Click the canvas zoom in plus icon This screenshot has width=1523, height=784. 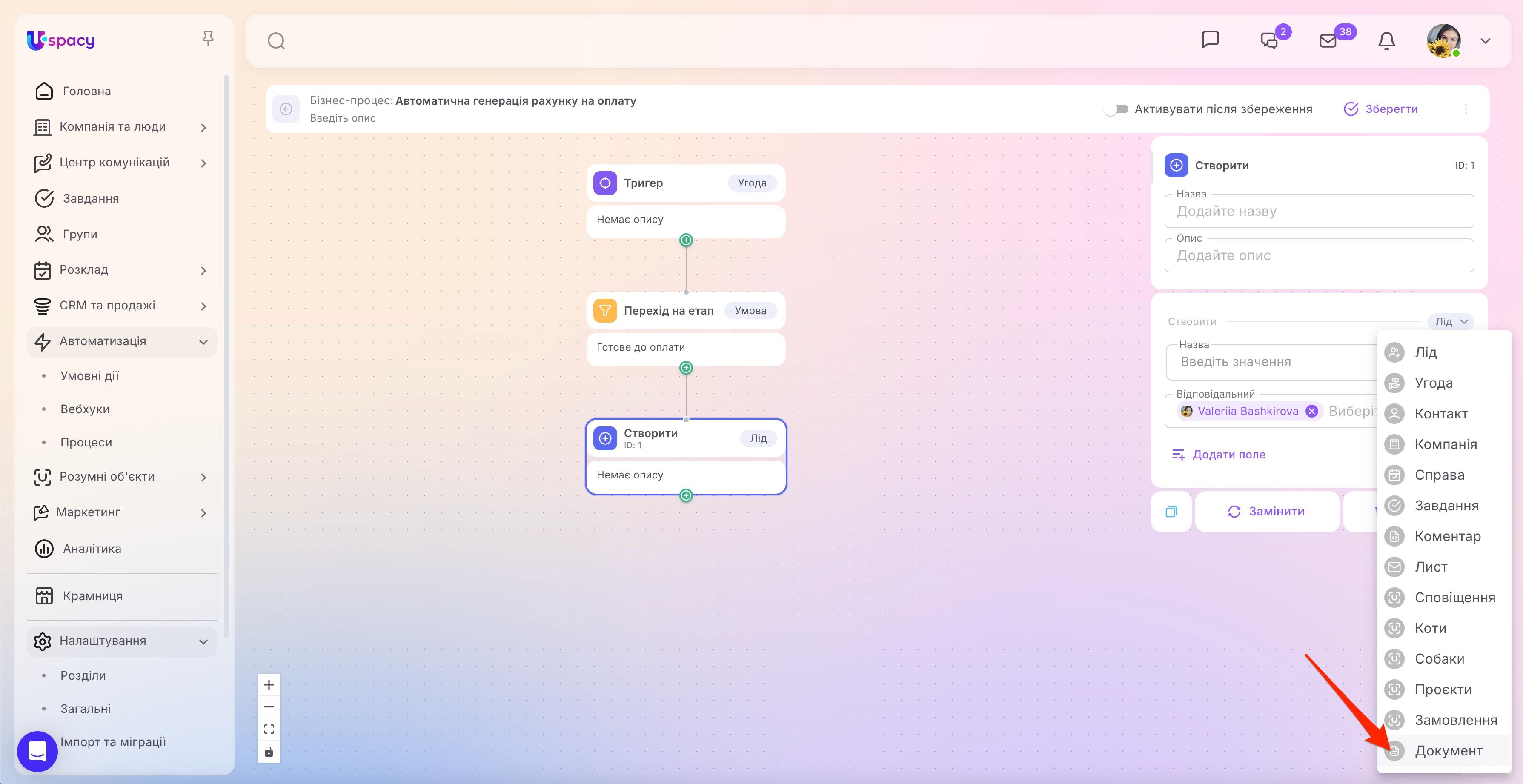pos(269,685)
